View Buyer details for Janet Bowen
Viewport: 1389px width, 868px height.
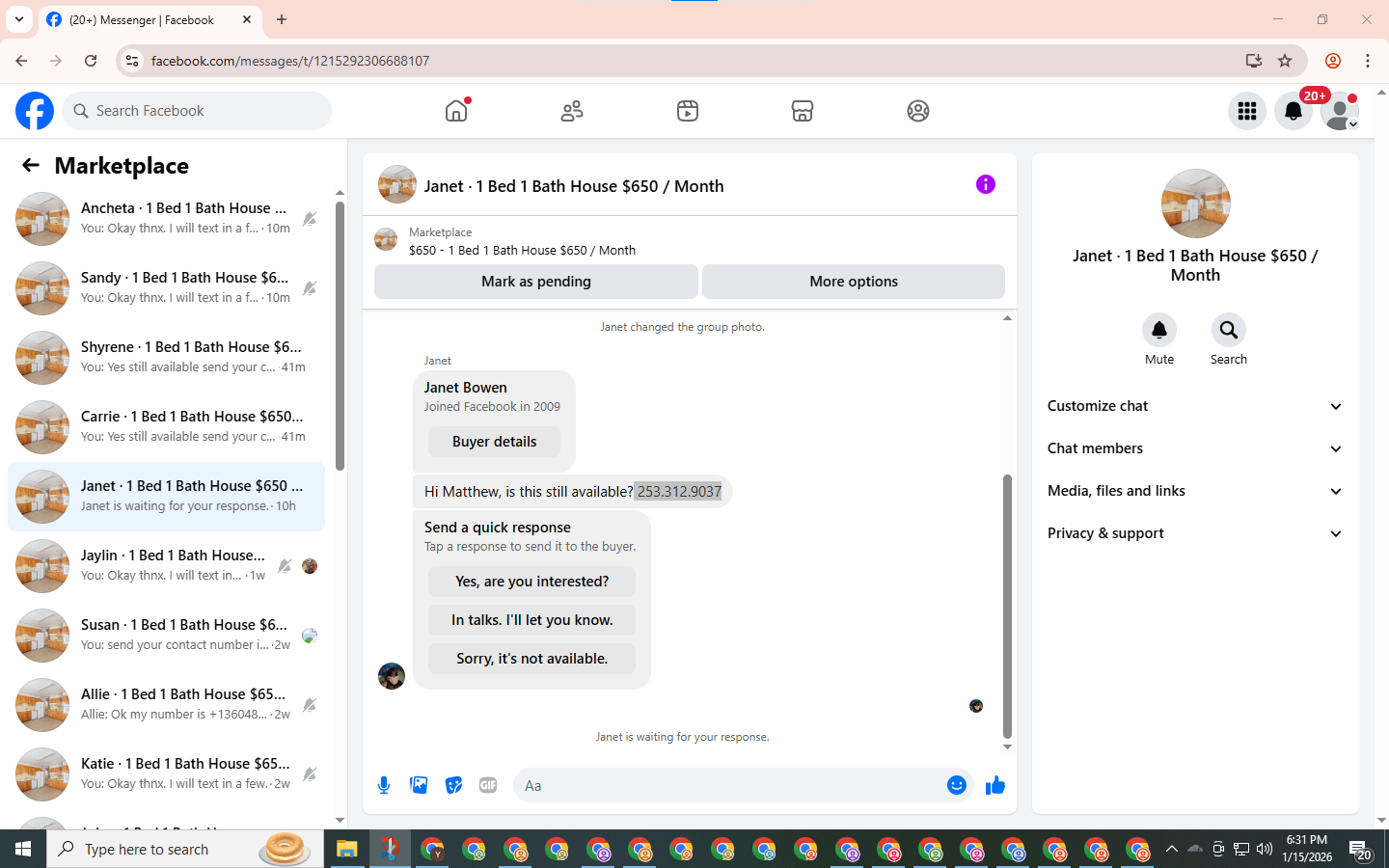click(495, 442)
